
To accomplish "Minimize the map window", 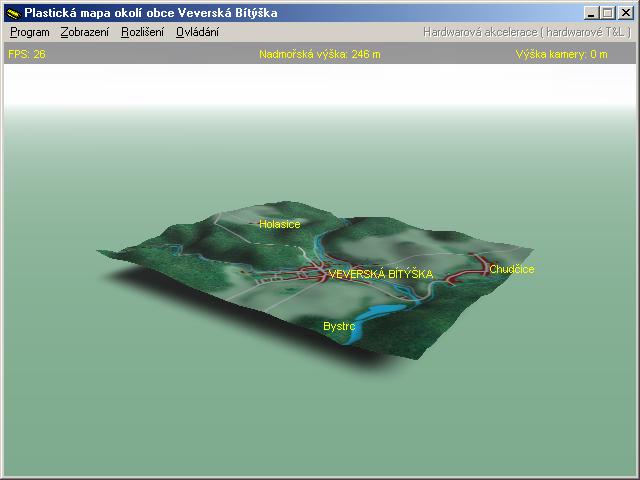I will pyautogui.click(x=592, y=13).
